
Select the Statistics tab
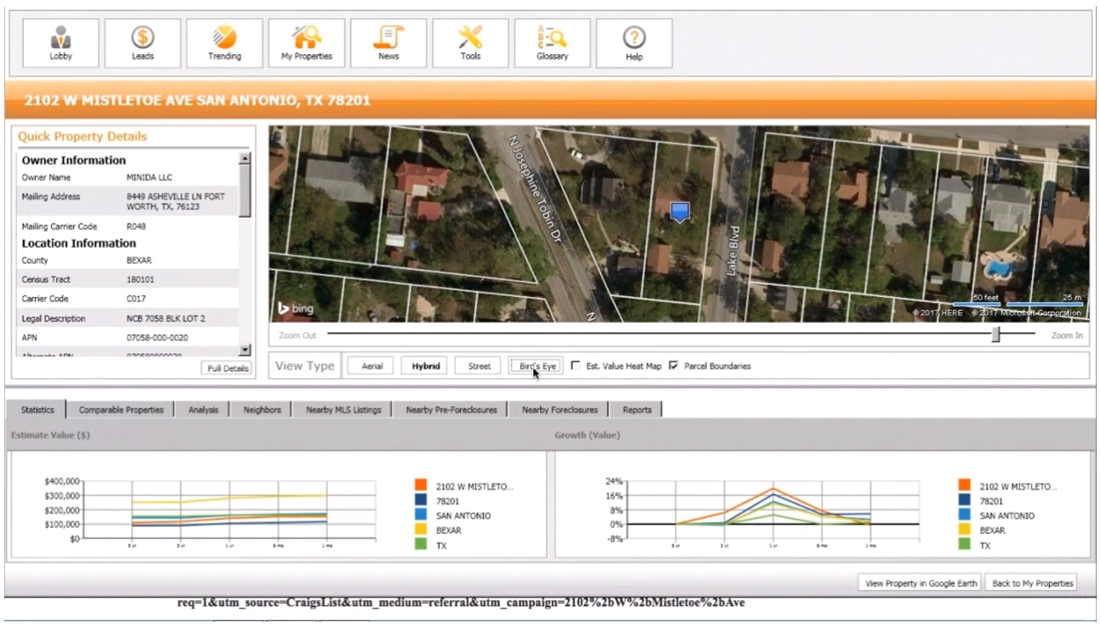click(37, 410)
